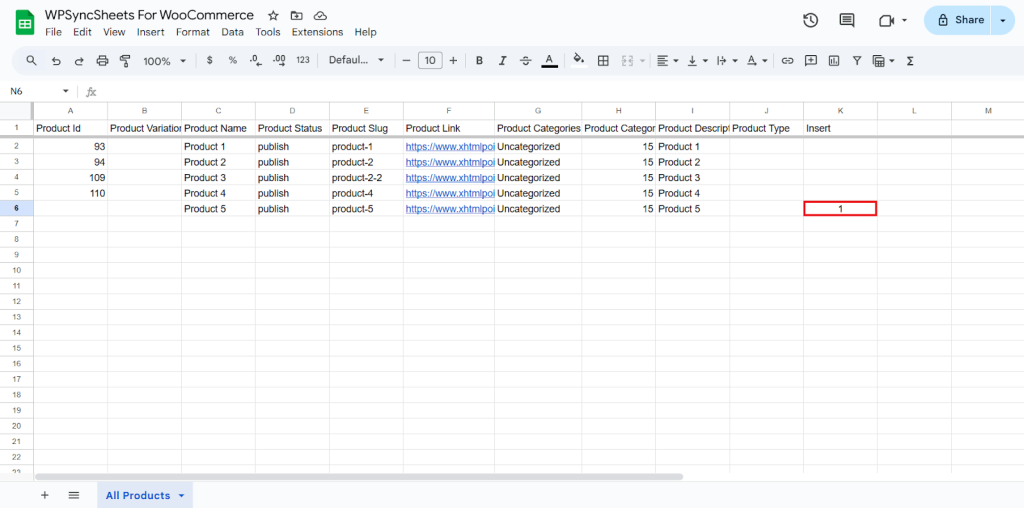Open vertical align dropdown
Screen dimensions: 1024x508
[697, 61]
